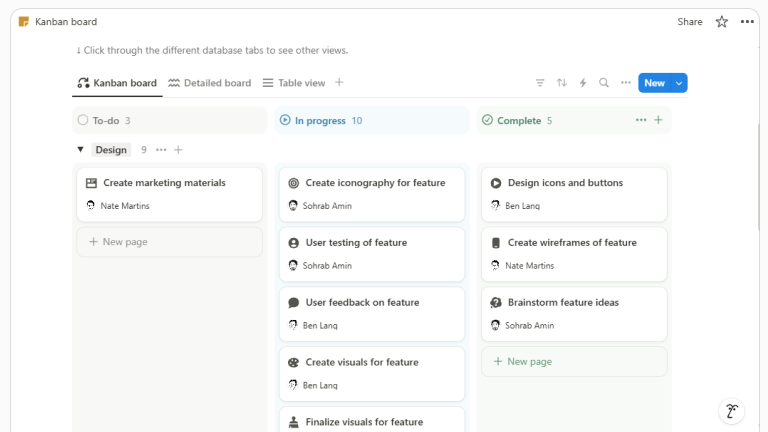
Task: Click icon of Create marketing materials card
Action: [x=91, y=183]
